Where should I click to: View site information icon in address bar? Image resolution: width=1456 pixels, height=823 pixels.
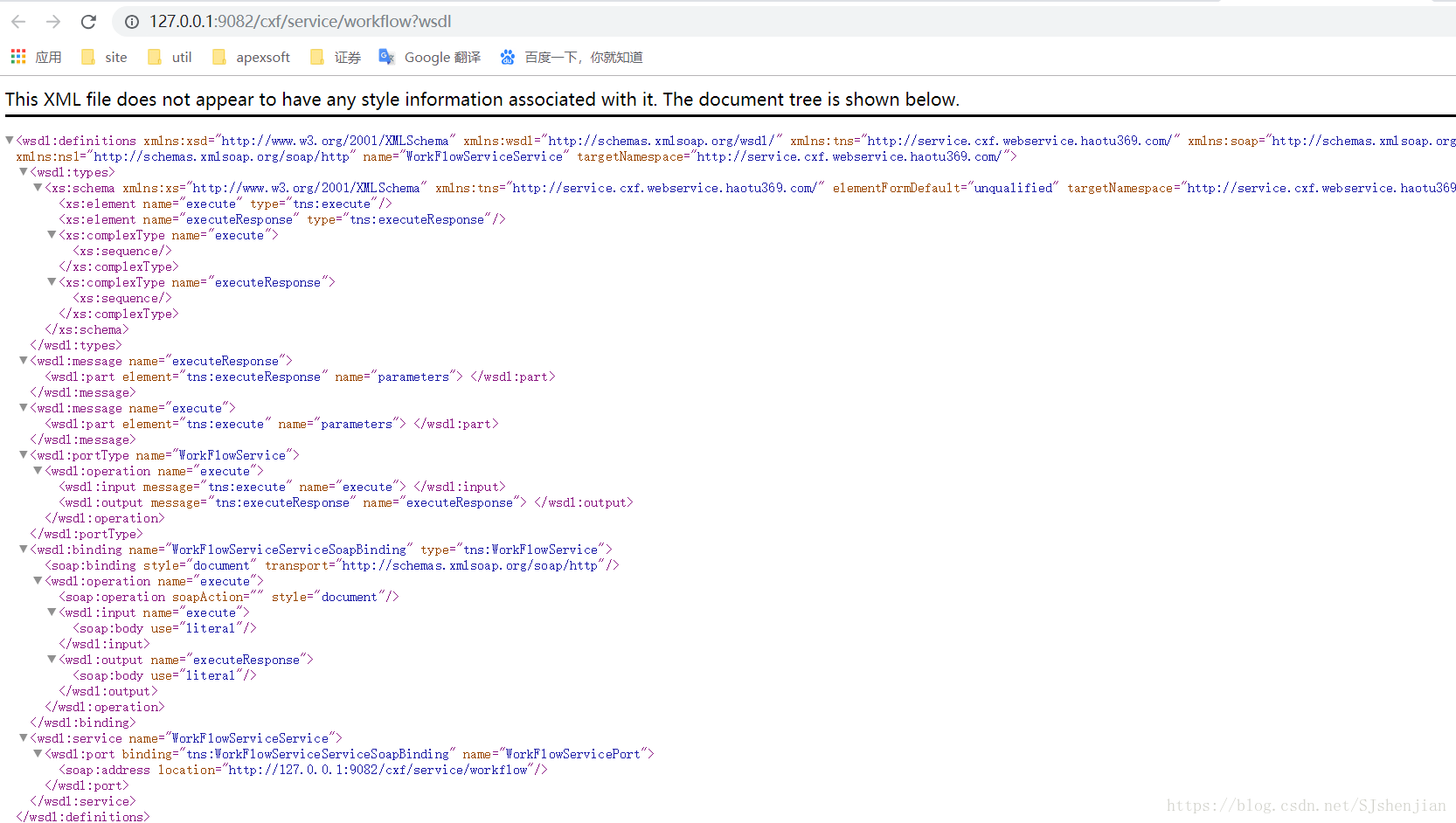click(x=131, y=22)
